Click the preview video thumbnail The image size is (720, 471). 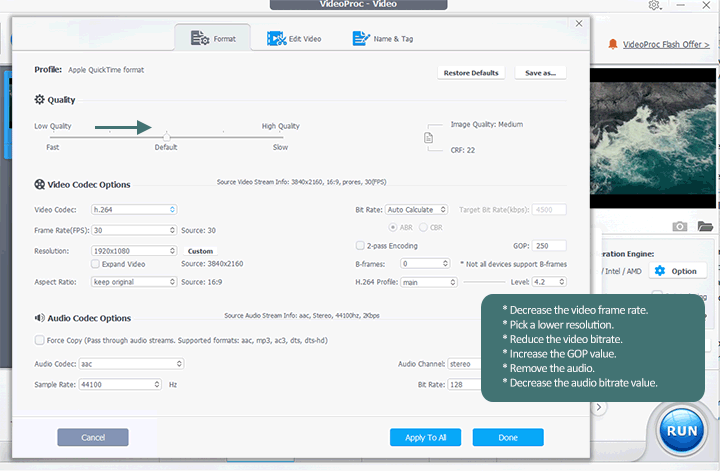coord(652,138)
